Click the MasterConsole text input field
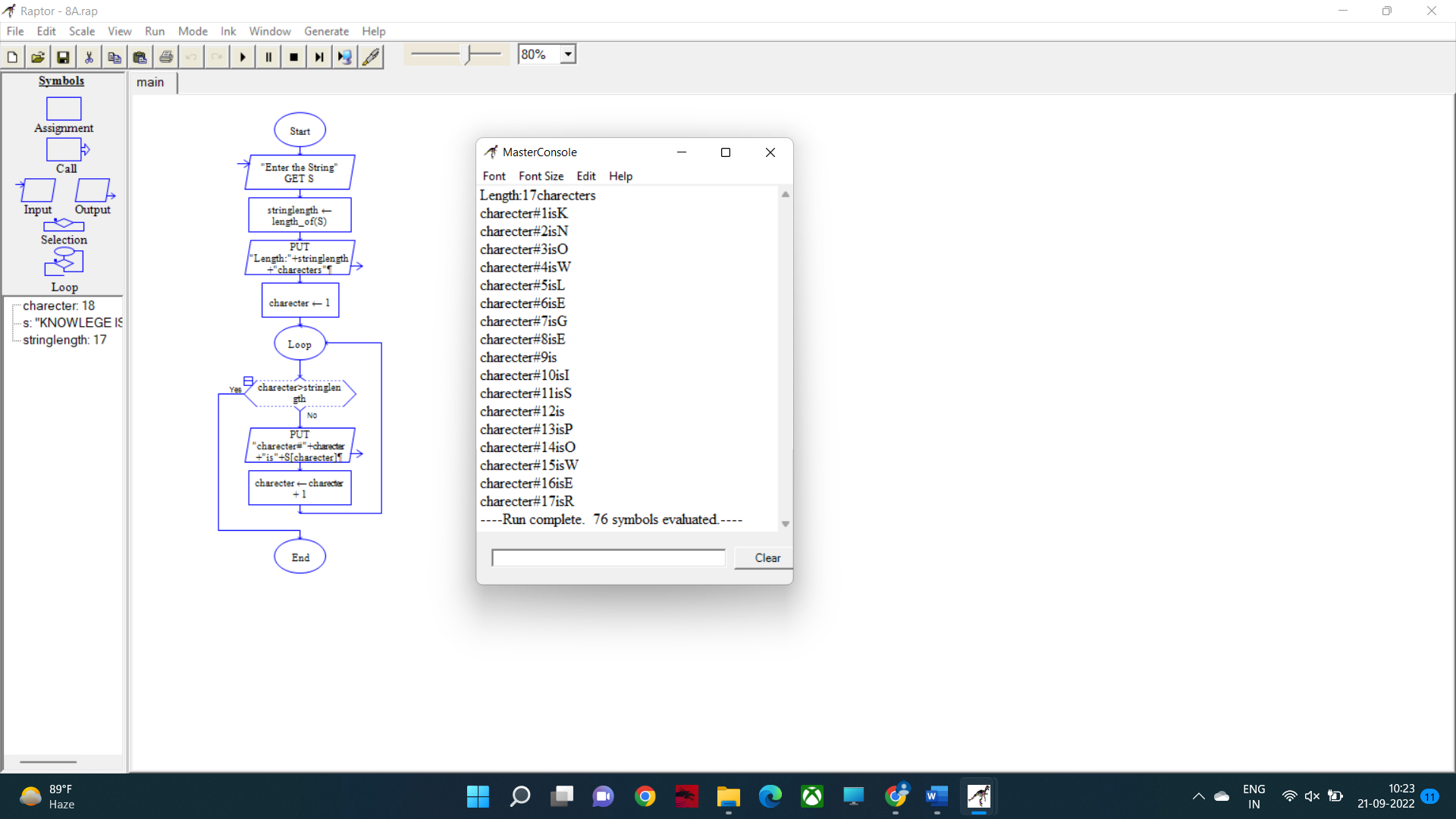The image size is (1456, 819). point(608,558)
